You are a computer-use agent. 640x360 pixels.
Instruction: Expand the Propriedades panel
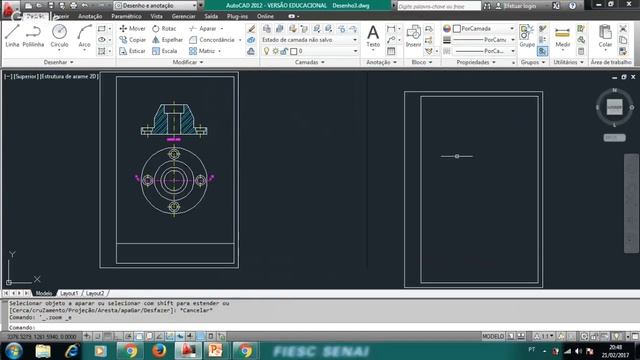[476, 62]
